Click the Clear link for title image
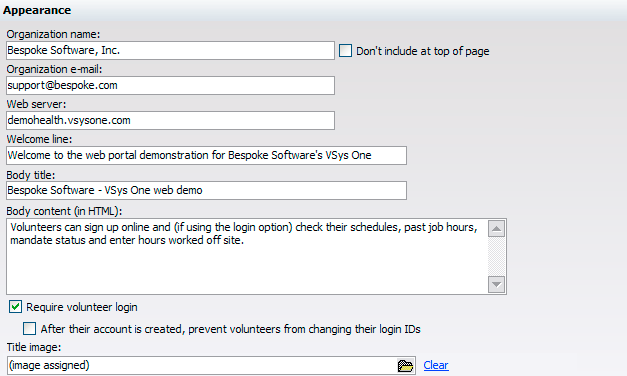 [x=436, y=365]
